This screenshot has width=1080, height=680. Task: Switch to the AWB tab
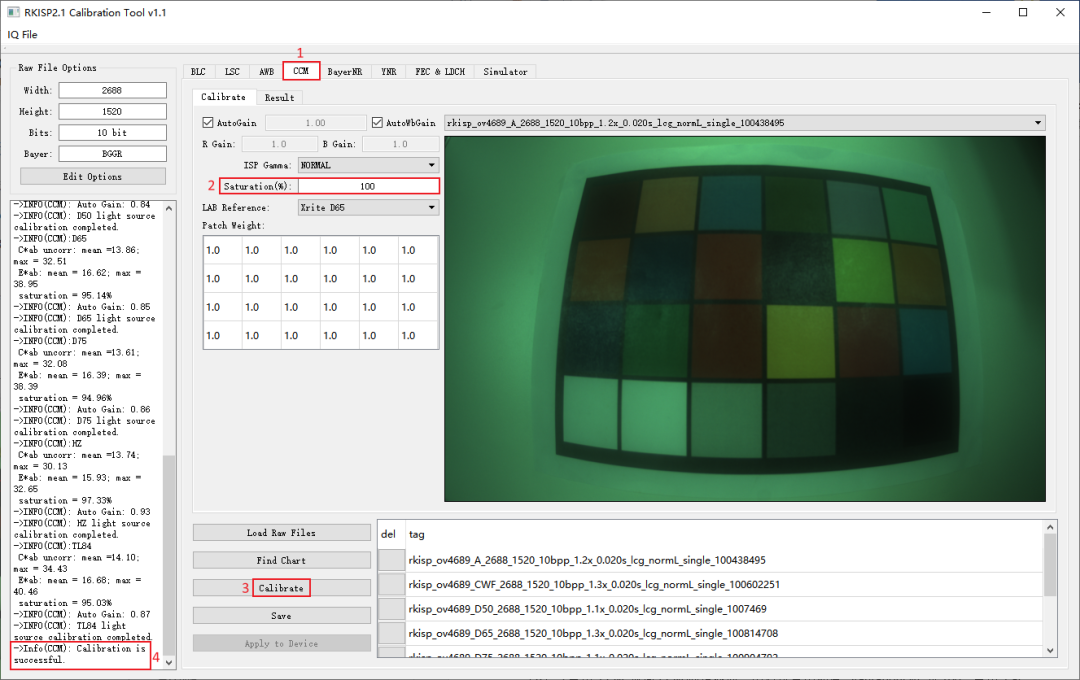click(x=266, y=71)
